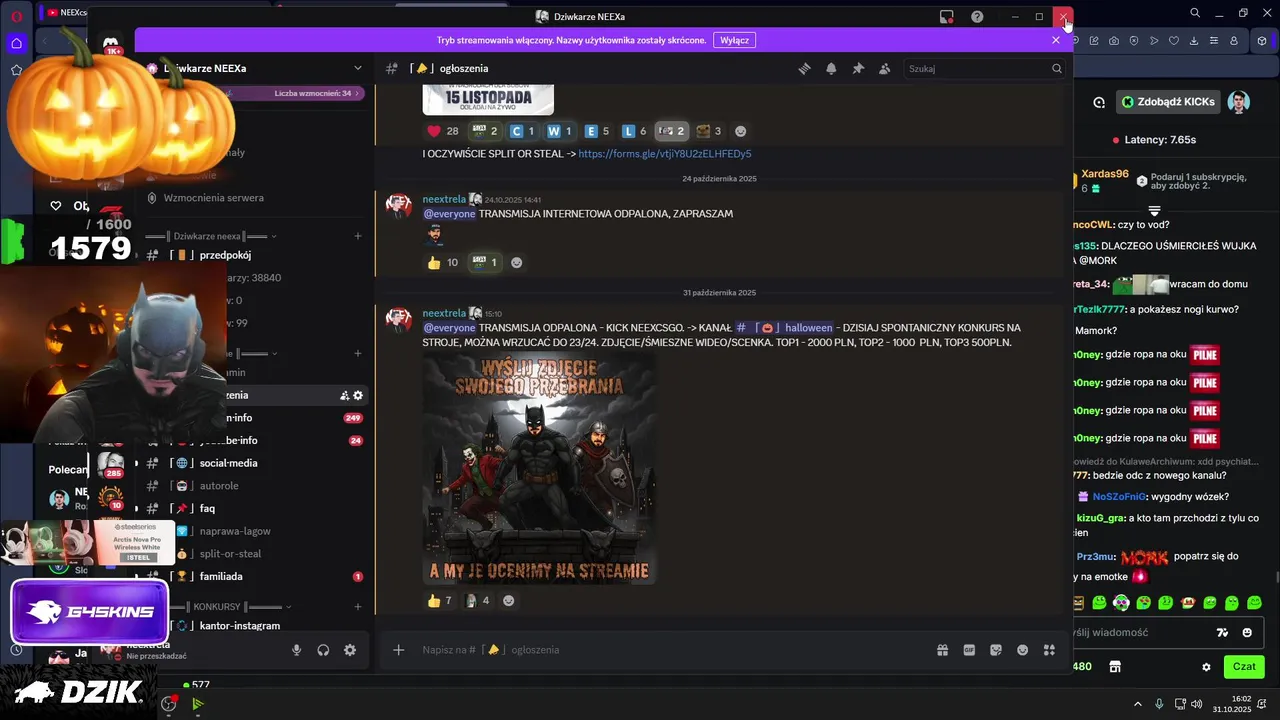The image size is (1280, 720).
Task: Open the apps icon in message bar
Action: [1049, 650]
